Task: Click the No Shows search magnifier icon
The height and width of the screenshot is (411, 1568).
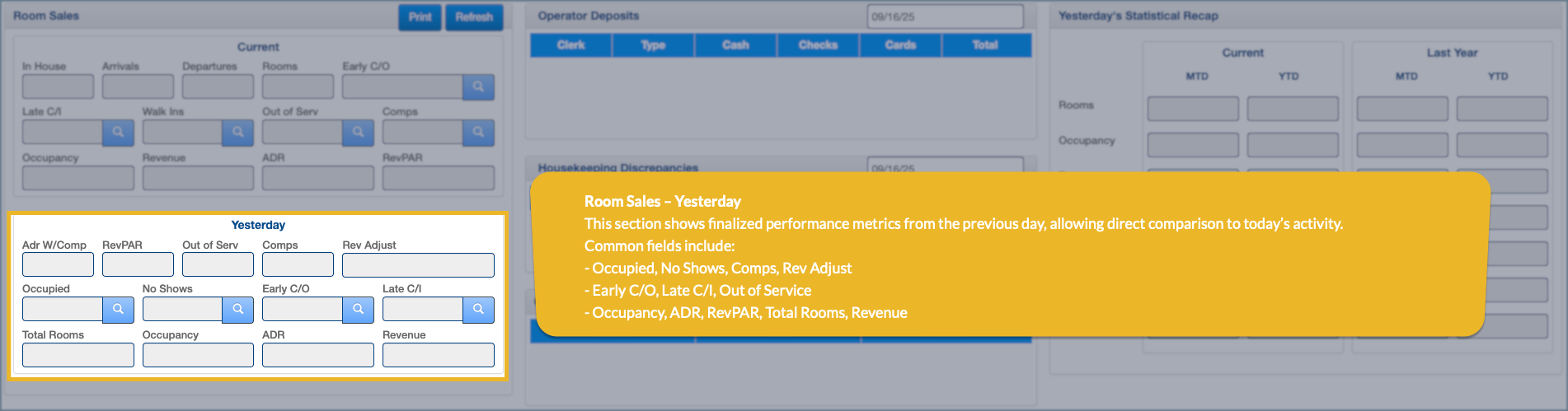Action: tap(237, 310)
